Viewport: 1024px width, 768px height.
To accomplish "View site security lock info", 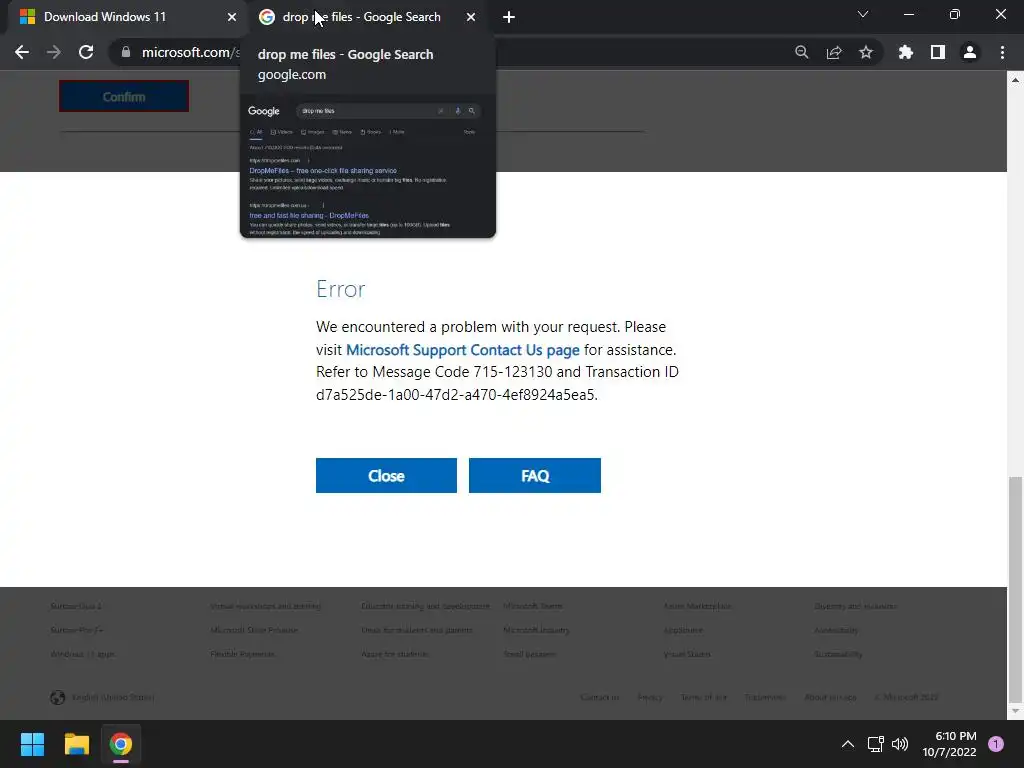I will [x=126, y=52].
